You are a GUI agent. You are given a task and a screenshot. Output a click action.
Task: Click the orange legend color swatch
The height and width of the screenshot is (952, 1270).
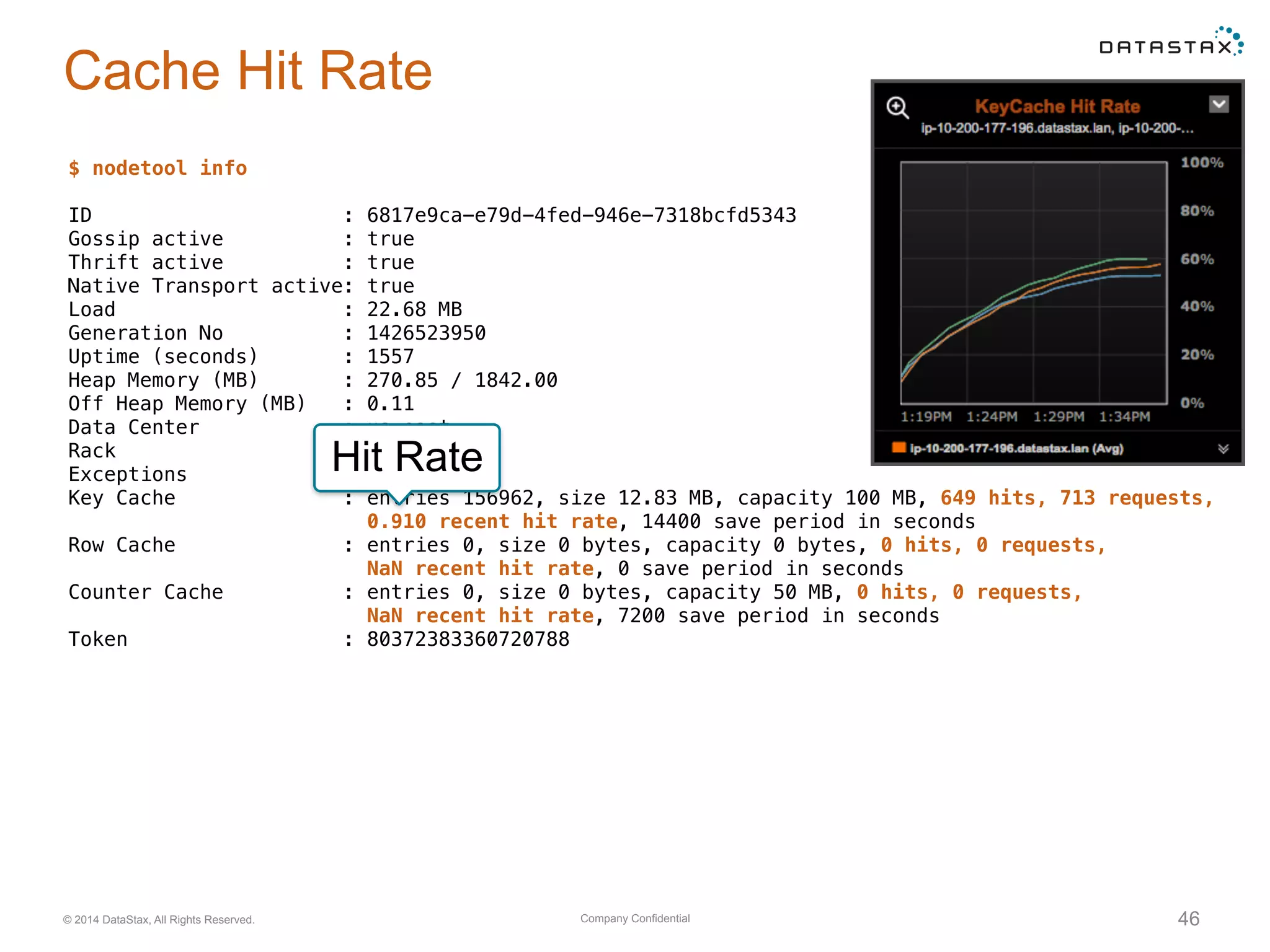pos(899,447)
